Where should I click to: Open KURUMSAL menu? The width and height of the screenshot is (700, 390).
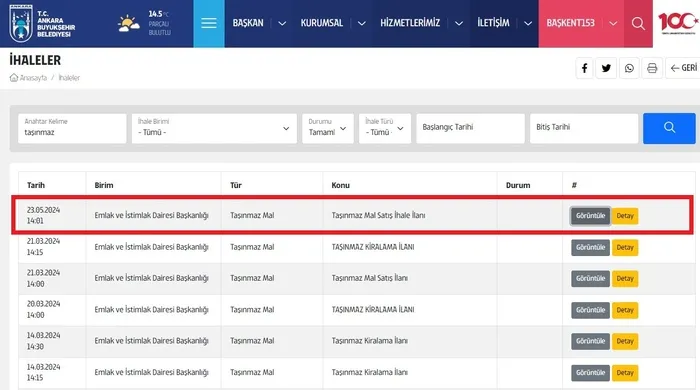321,23
